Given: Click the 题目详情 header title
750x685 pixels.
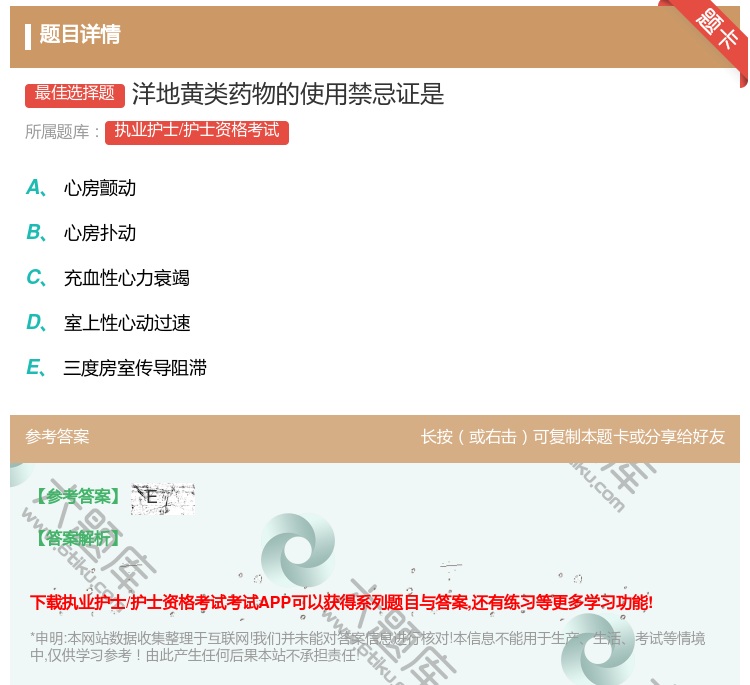Looking at the screenshot, I should click(x=80, y=34).
